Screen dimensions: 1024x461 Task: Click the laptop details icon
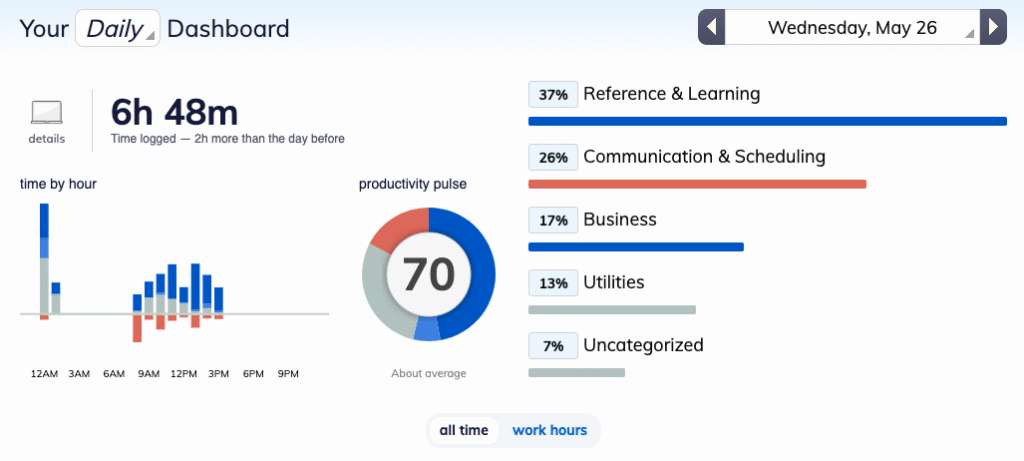click(x=46, y=112)
